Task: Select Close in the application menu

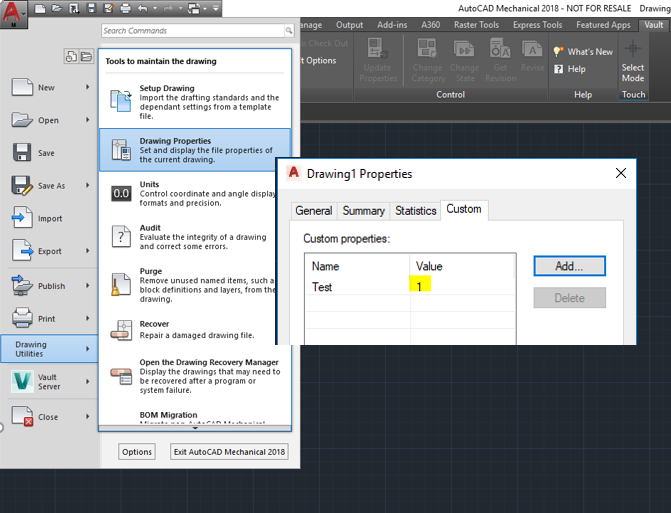Action: pos(47,416)
